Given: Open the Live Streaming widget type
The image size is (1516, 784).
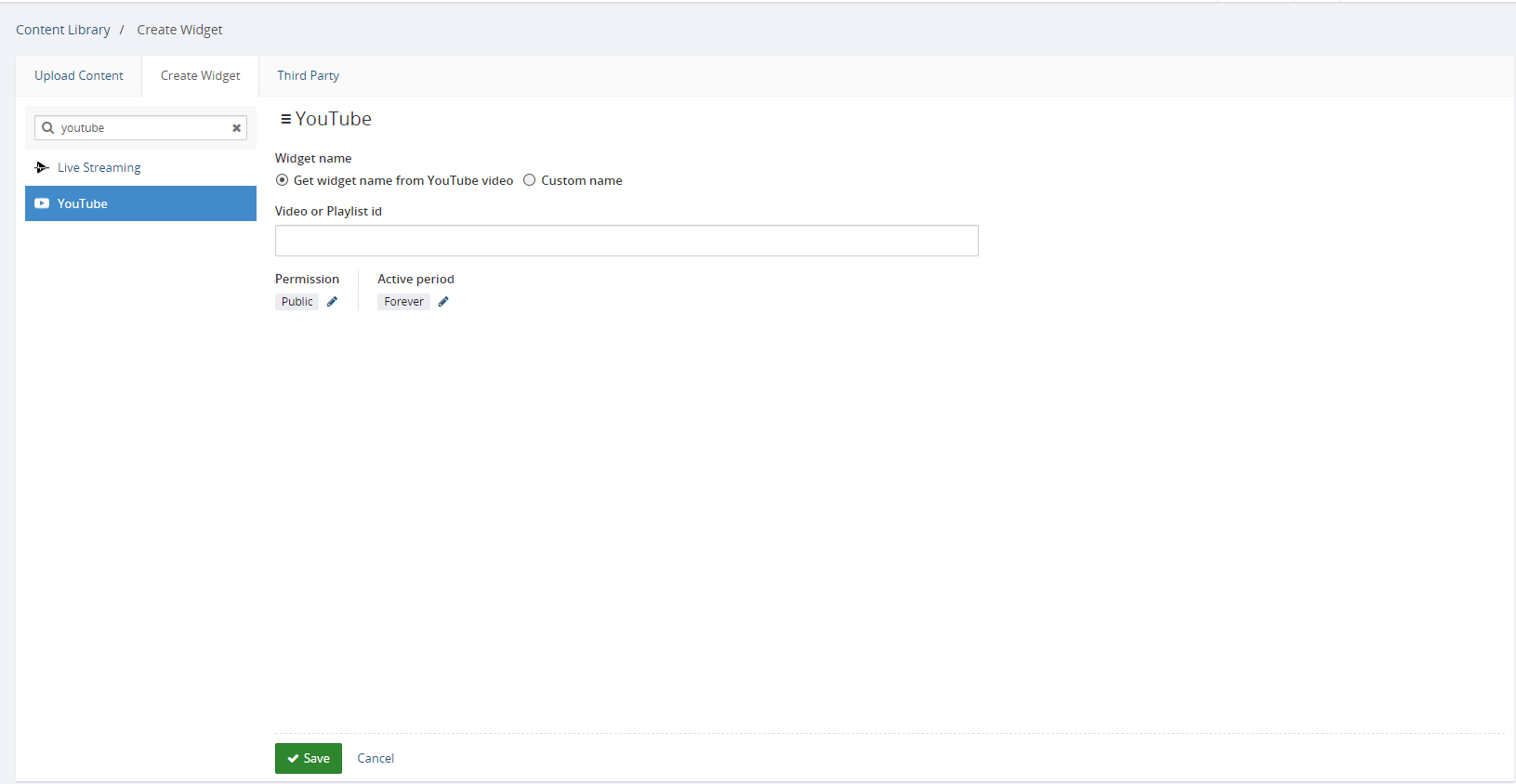Looking at the screenshot, I should point(140,167).
